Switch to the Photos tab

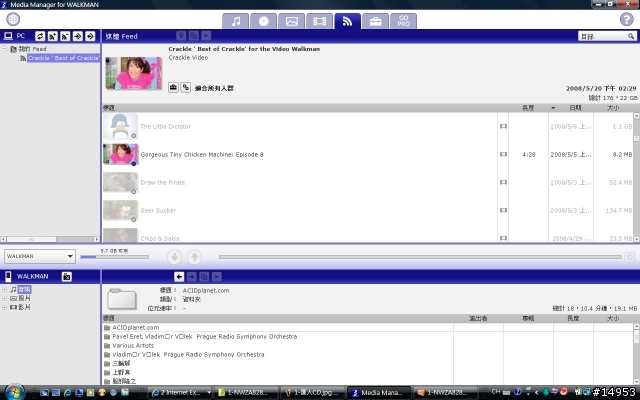(x=291, y=21)
